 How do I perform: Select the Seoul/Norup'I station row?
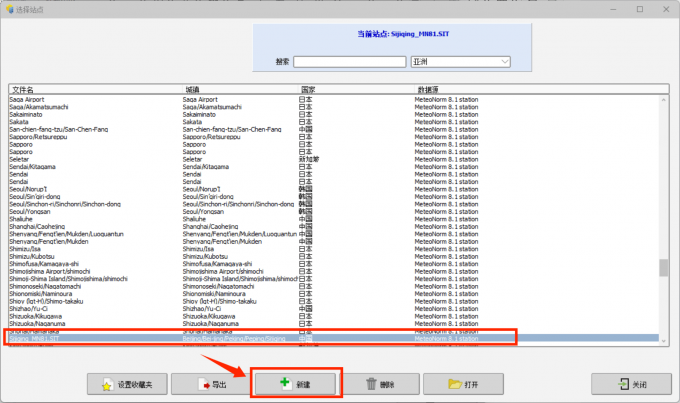point(334,189)
